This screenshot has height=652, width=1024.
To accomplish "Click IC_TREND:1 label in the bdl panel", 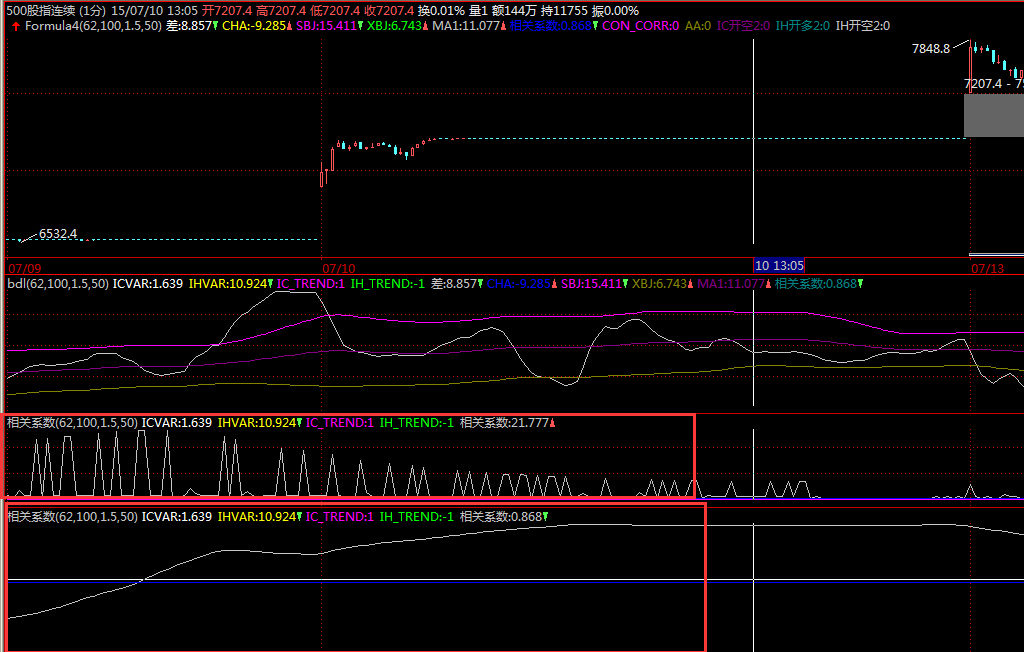I will click(311, 284).
